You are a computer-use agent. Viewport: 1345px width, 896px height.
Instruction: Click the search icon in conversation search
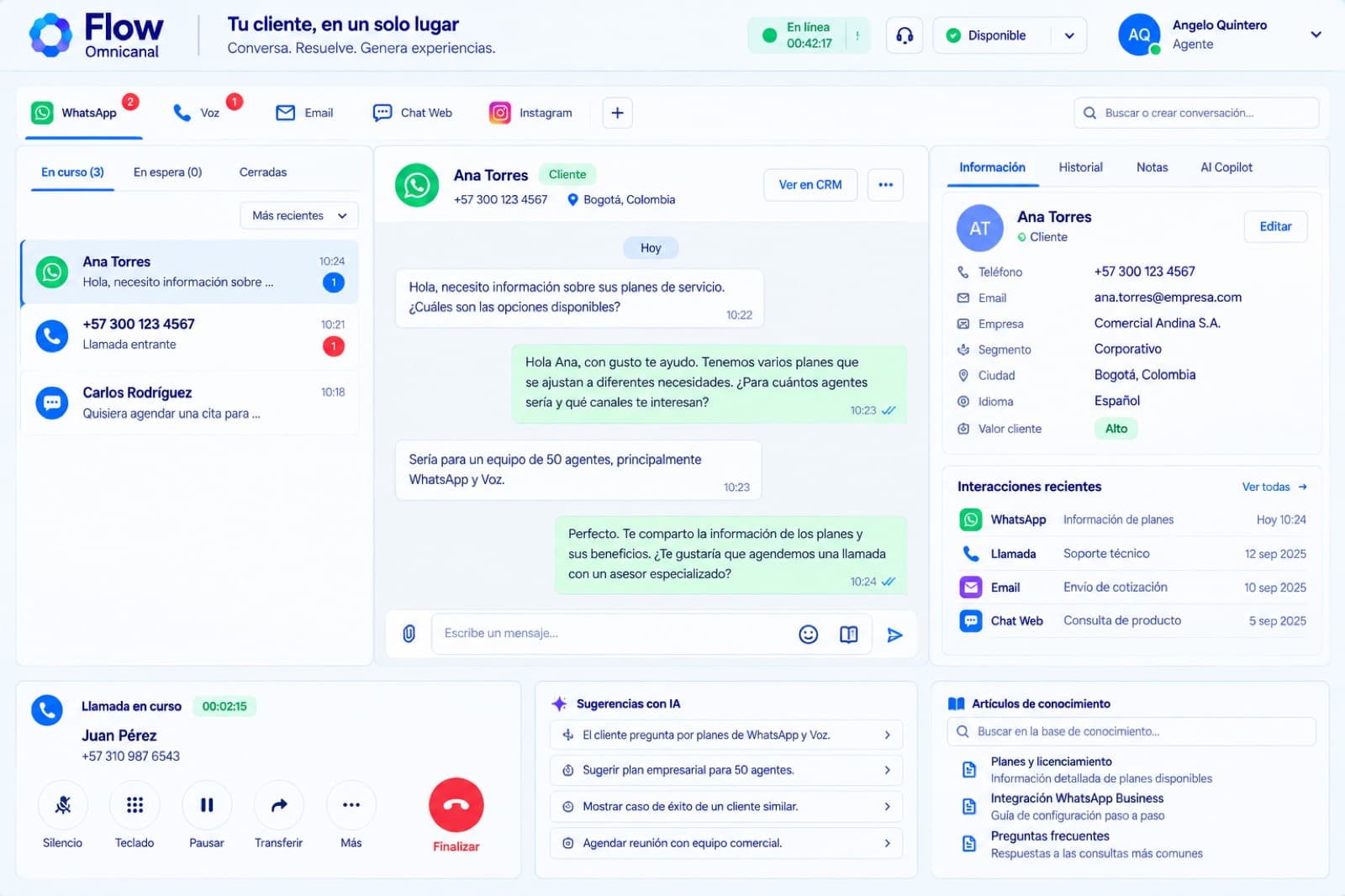pyautogui.click(x=1089, y=113)
